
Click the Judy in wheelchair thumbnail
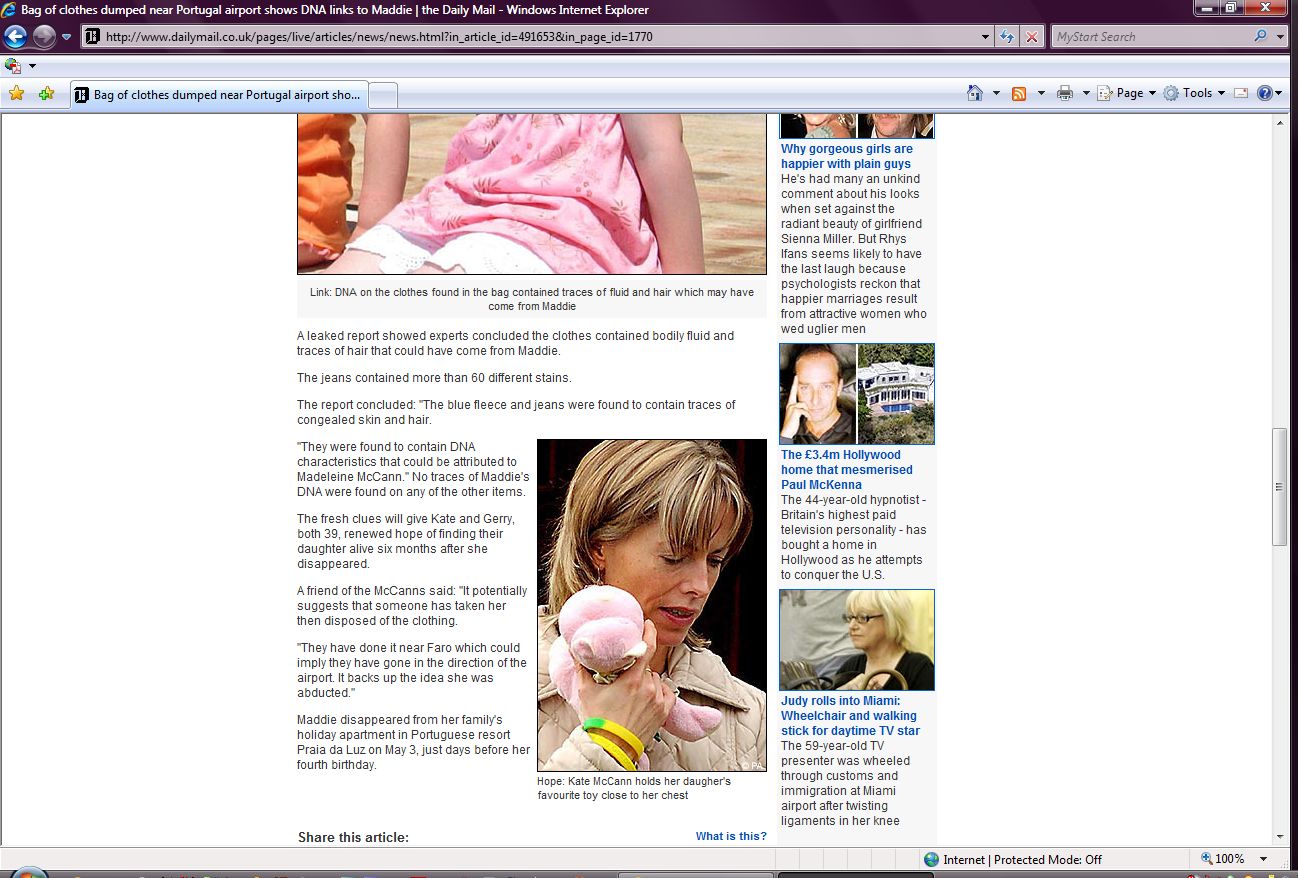point(856,640)
